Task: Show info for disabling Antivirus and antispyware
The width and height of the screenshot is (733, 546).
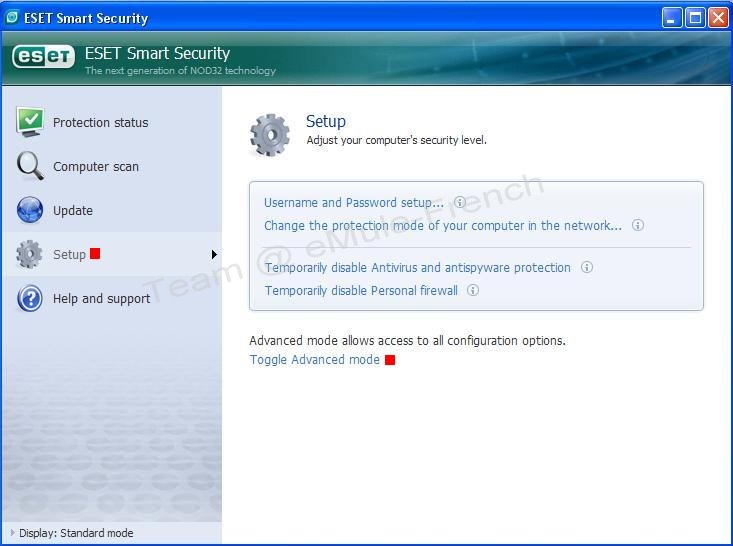Action: tap(587, 267)
